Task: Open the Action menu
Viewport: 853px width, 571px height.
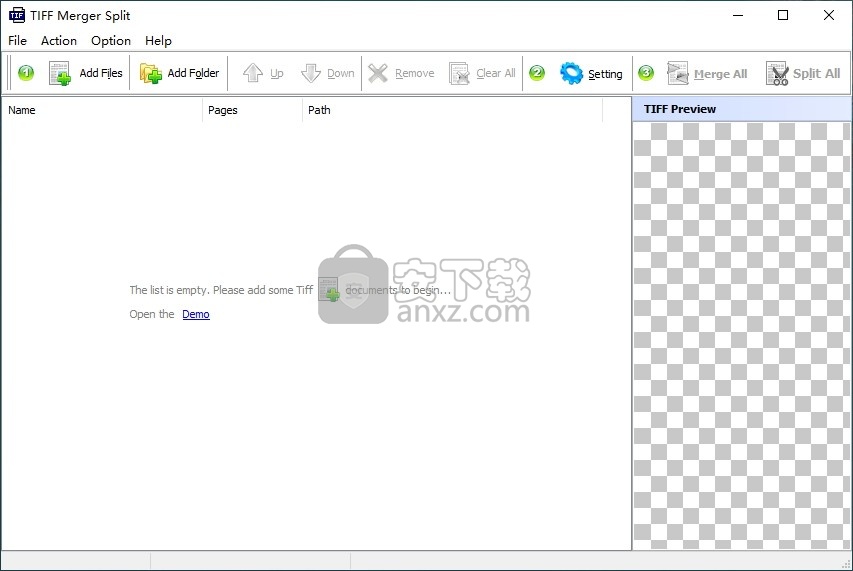Action: click(x=59, y=41)
